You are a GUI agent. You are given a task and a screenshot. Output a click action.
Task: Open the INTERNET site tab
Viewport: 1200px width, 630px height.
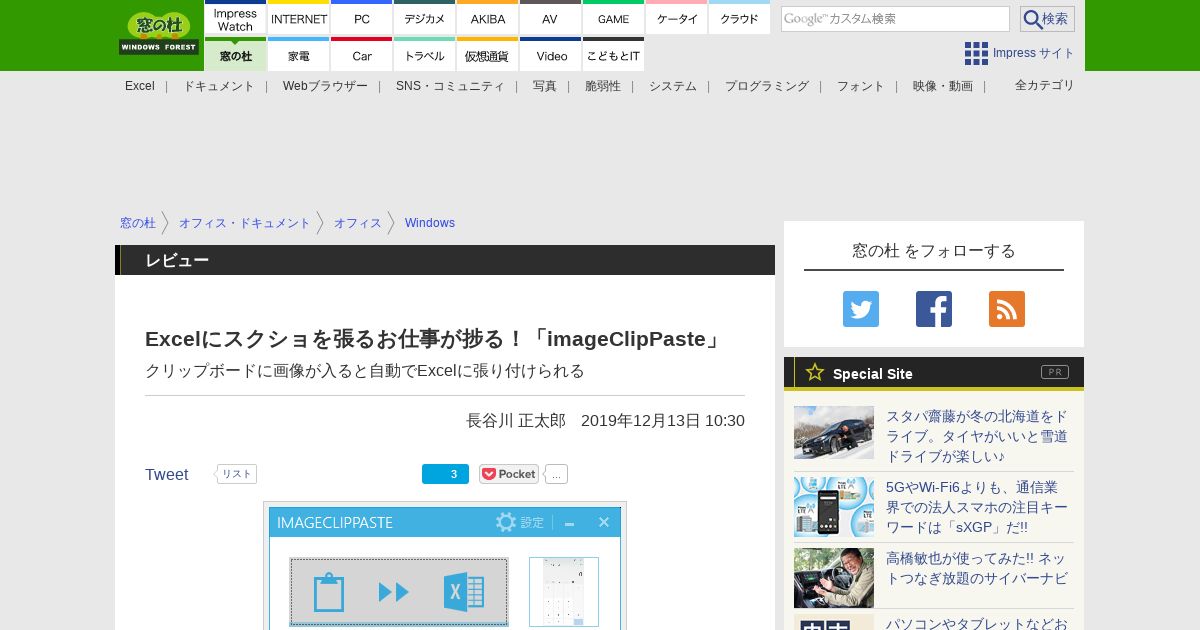point(299,18)
